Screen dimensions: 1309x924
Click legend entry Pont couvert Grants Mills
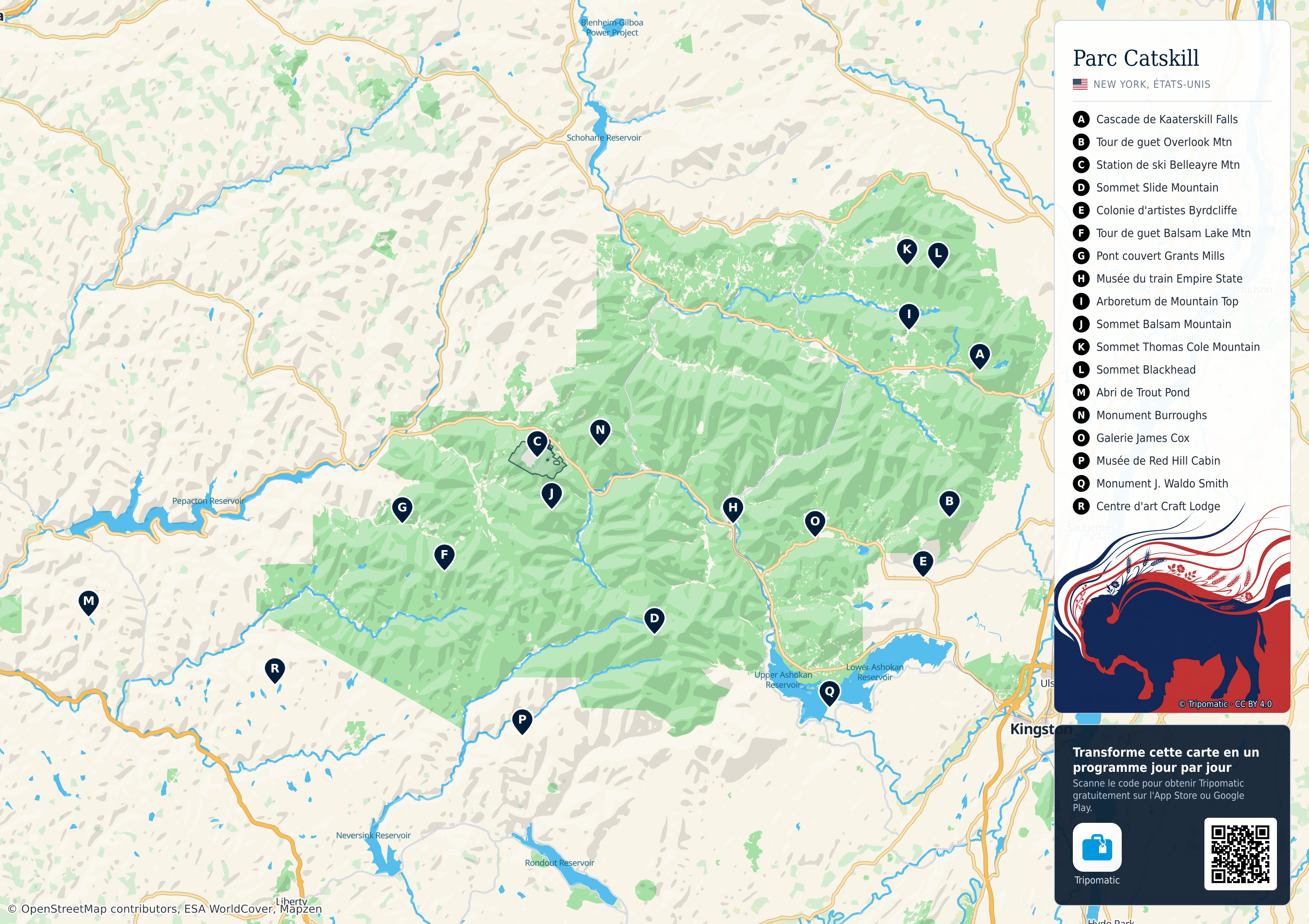coord(1149,256)
